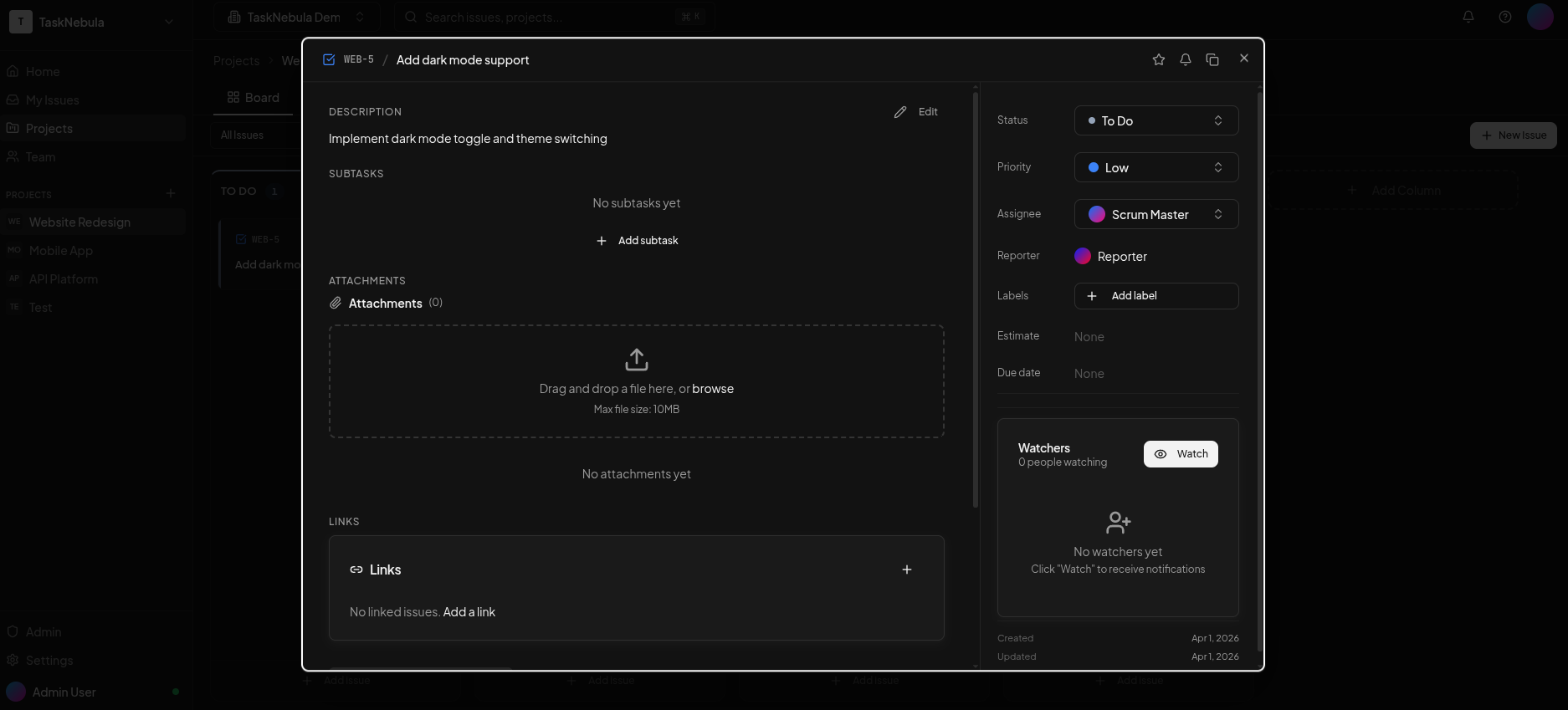This screenshot has height=710, width=1568.
Task: Open API Platform project
Action: pyautogui.click(x=93, y=279)
